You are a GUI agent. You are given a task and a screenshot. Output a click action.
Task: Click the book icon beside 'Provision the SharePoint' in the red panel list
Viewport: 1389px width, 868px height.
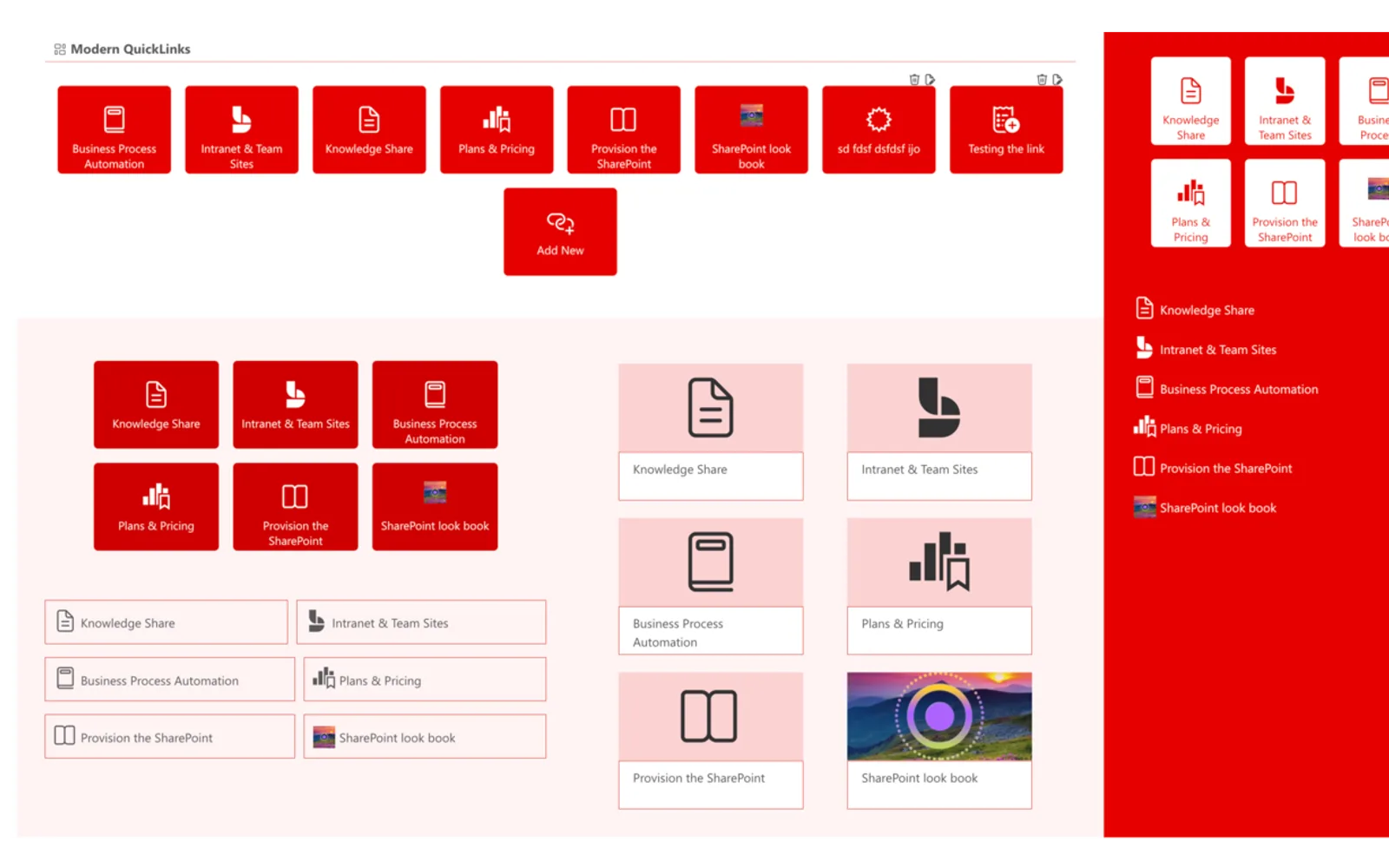tap(1144, 466)
